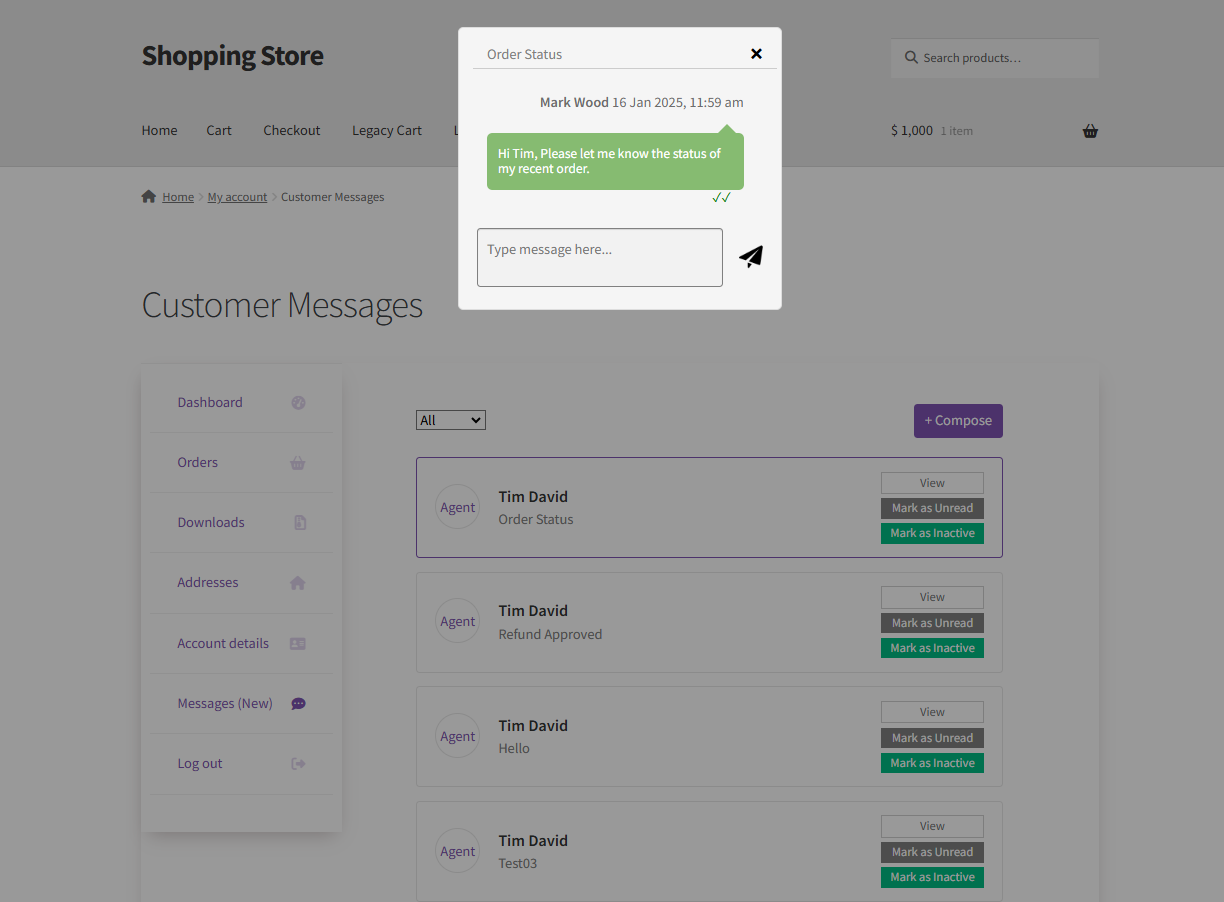Click the Log out arrow icon
Image resolution: width=1224 pixels, height=902 pixels.
click(298, 764)
